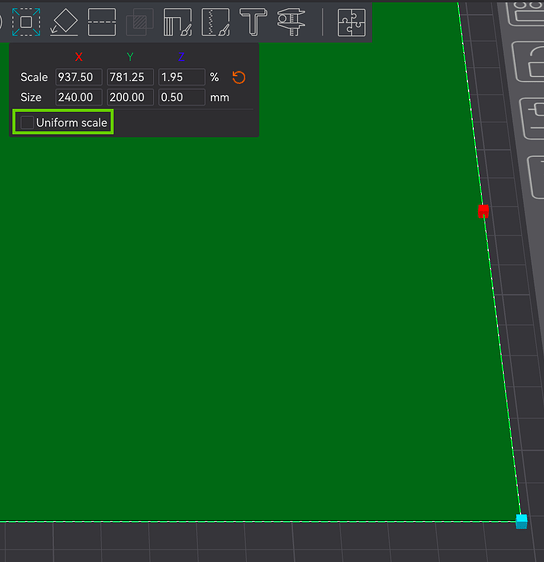Reset scale with the orange arrow
The height and width of the screenshot is (562, 544).
(239, 77)
